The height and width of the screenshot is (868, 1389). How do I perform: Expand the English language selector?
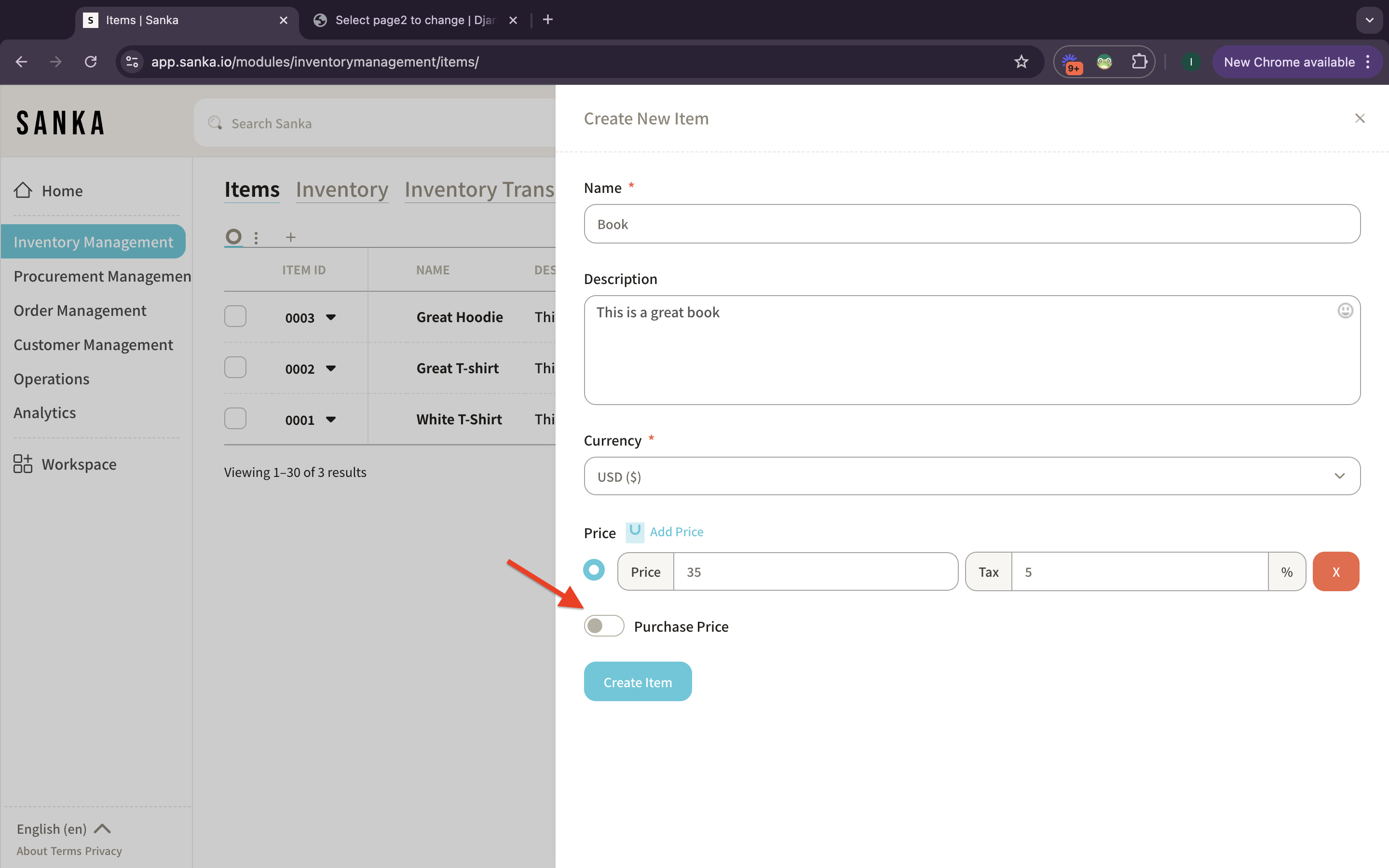tap(63, 828)
